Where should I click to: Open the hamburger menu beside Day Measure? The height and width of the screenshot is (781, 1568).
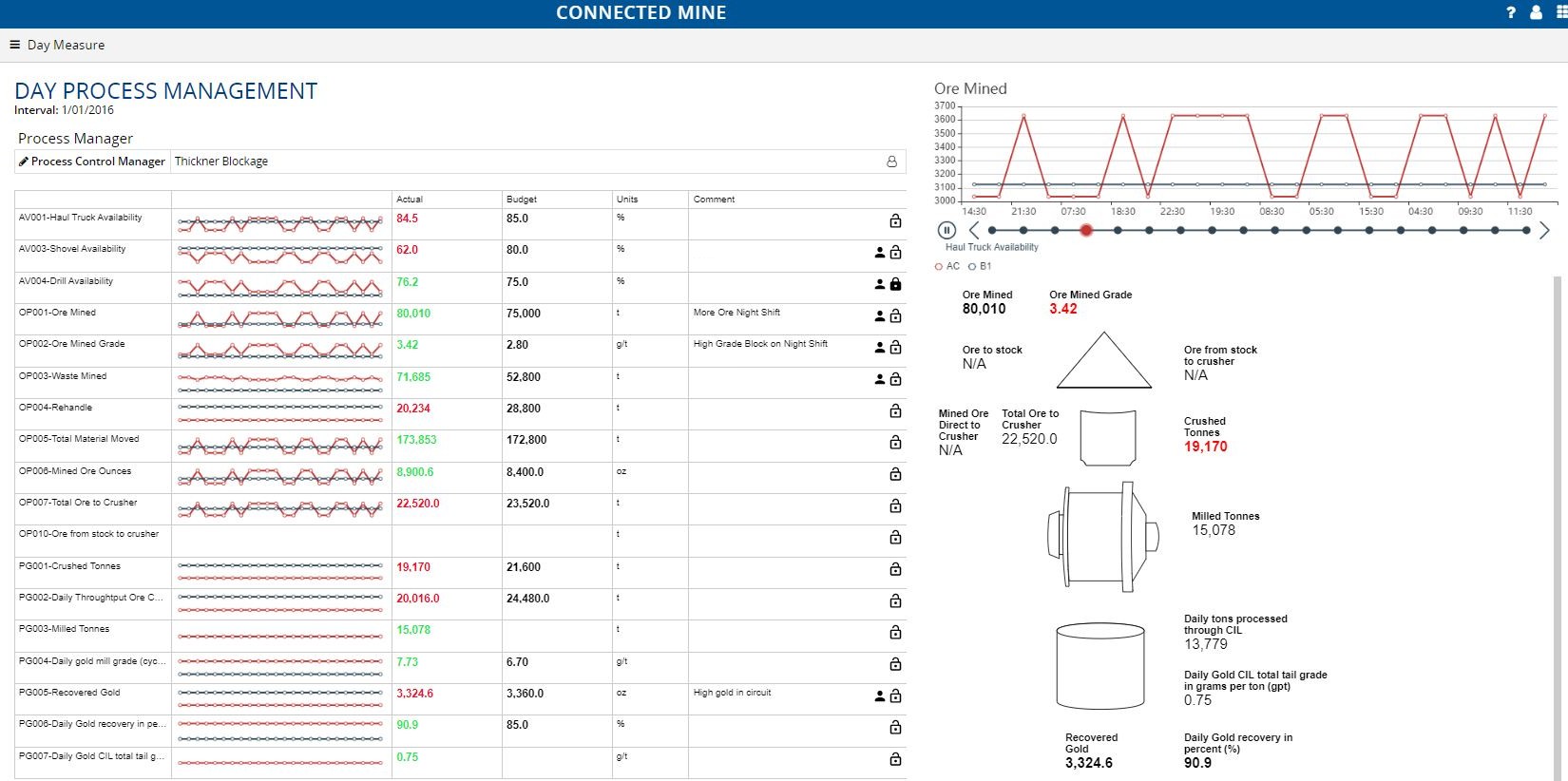14,45
